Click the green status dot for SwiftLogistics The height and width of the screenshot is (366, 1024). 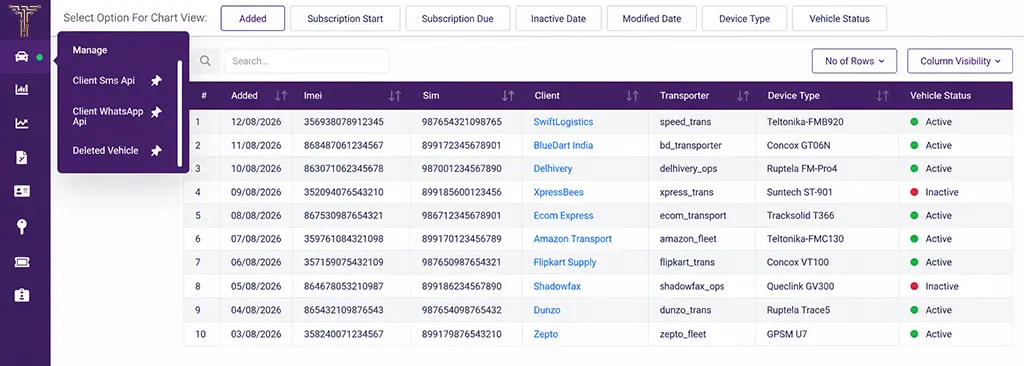click(914, 122)
